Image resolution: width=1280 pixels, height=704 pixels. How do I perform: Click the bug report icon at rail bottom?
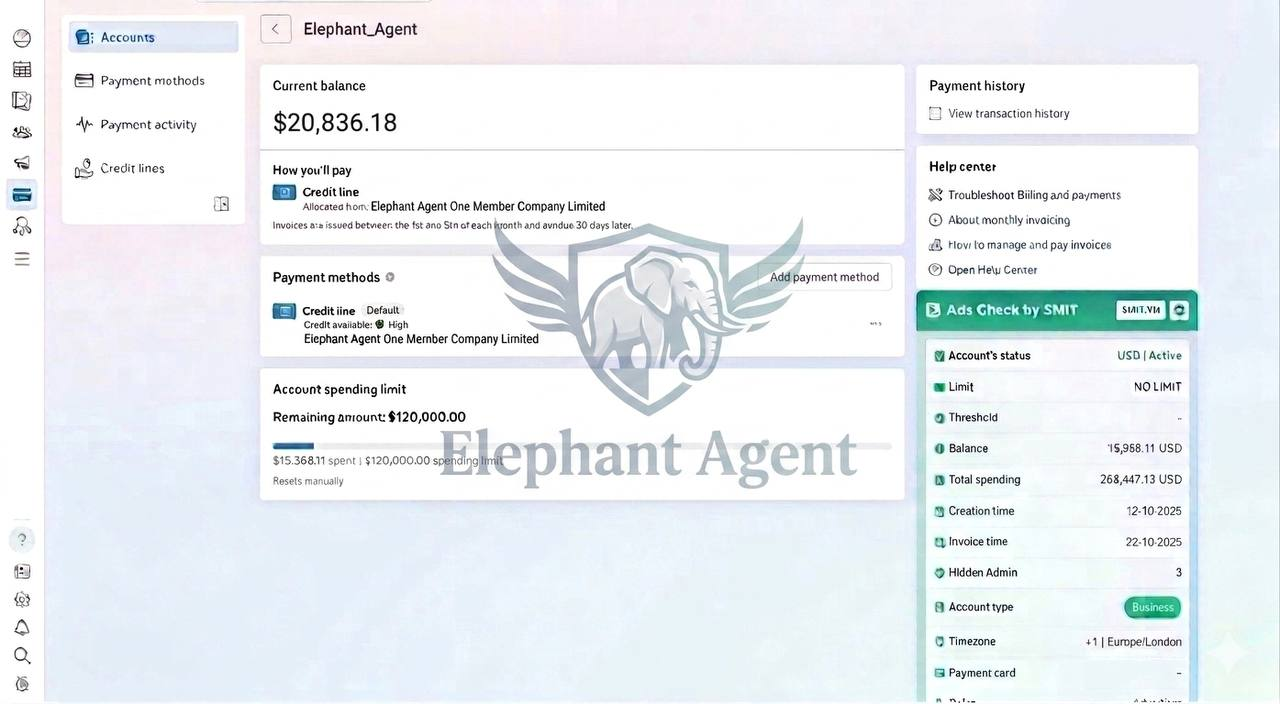tap(22, 684)
